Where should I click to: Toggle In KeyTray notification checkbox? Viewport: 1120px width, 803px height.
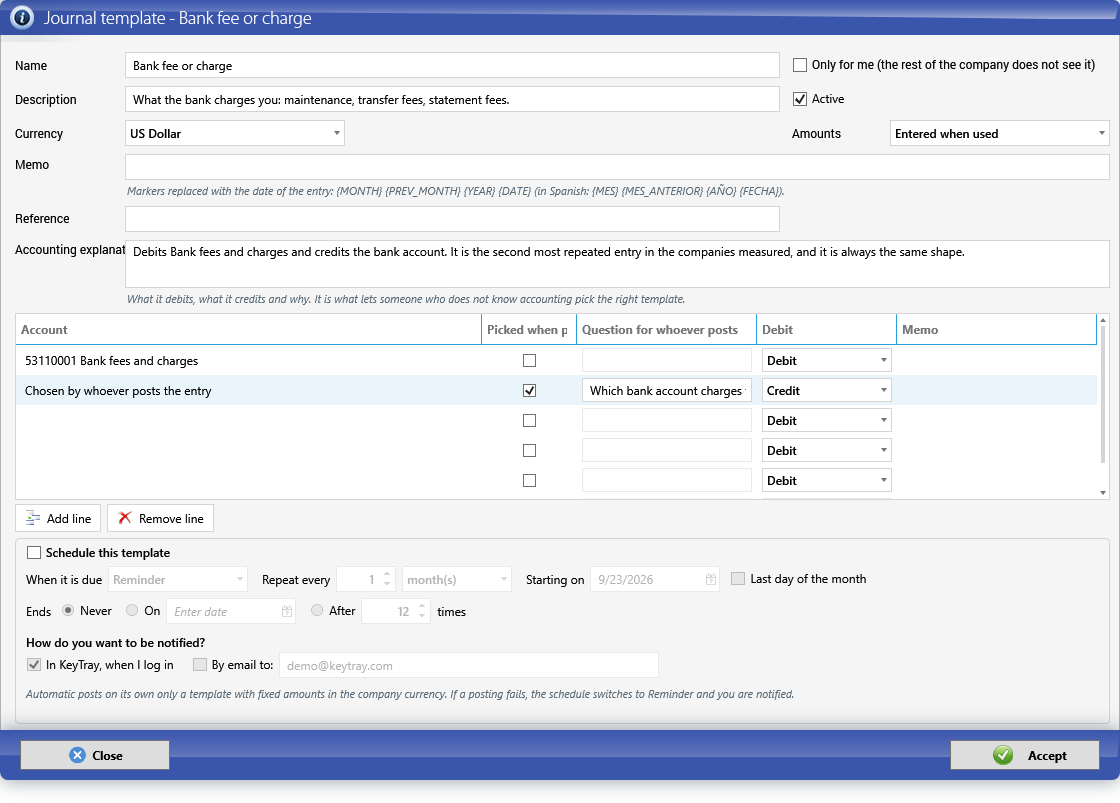[x=34, y=665]
